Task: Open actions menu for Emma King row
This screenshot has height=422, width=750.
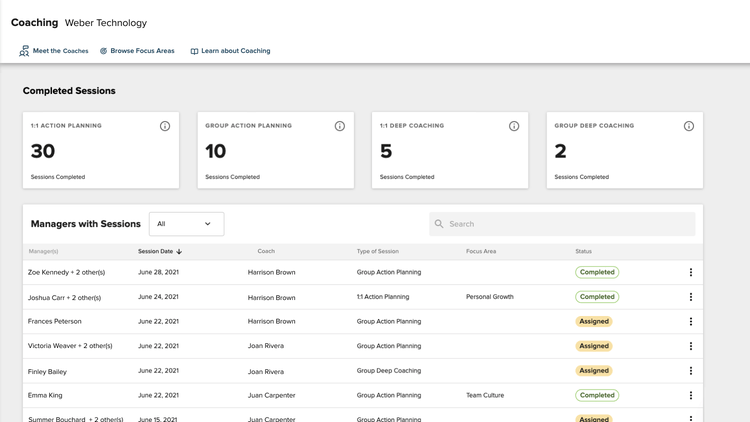Action: 691,395
